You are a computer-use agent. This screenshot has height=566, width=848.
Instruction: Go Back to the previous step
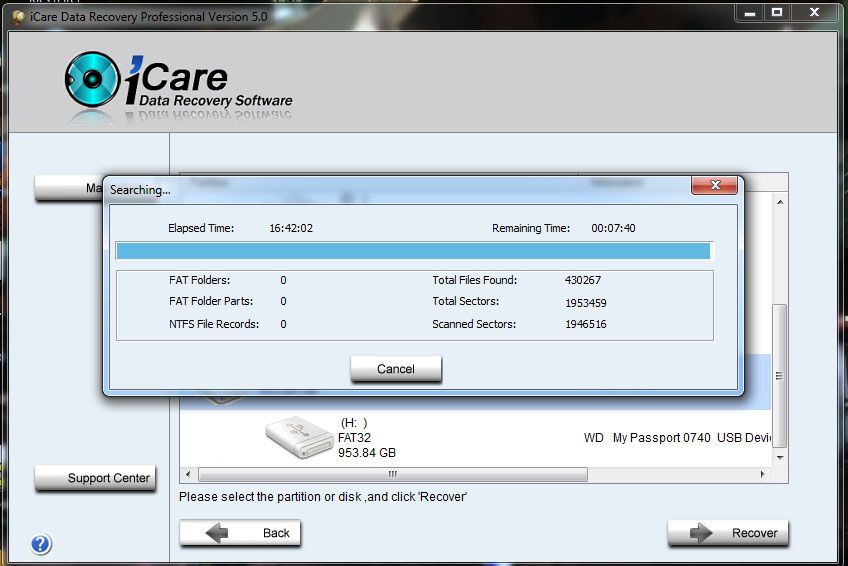click(240, 533)
